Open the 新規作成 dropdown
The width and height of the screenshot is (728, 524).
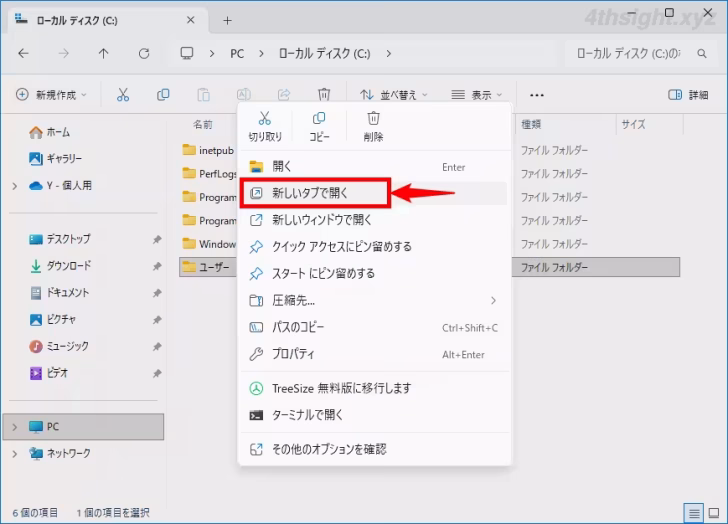pos(51,95)
